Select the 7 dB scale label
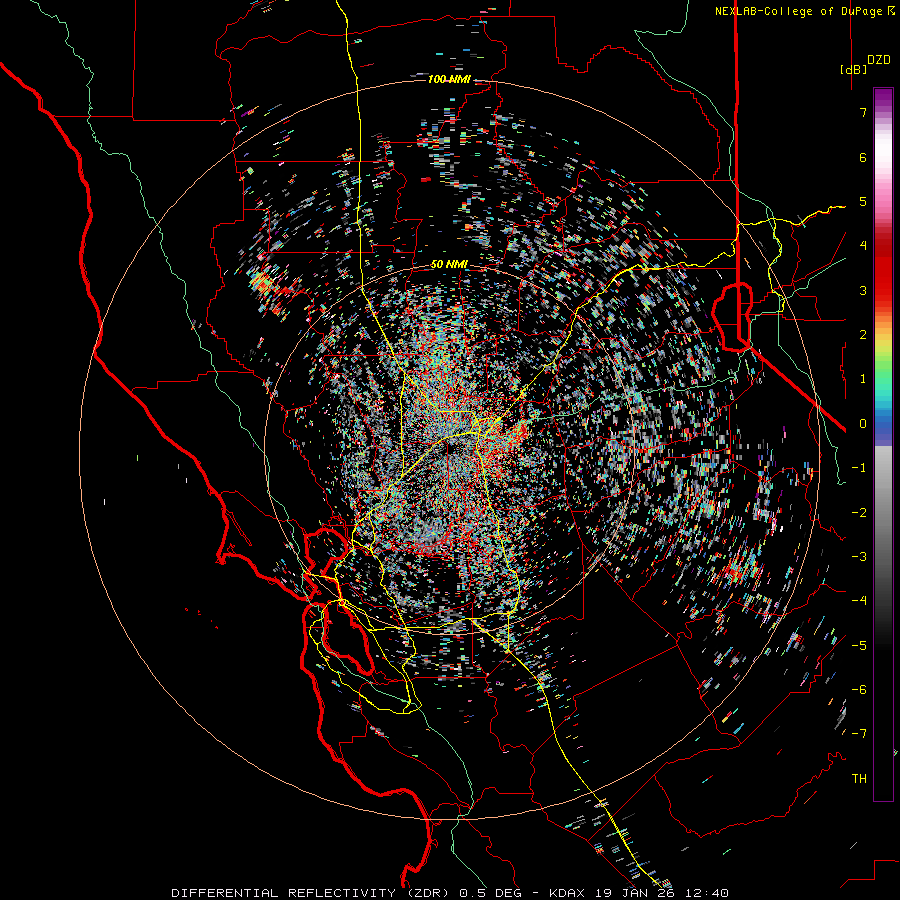Image resolution: width=900 pixels, height=900 pixels. pyautogui.click(x=863, y=112)
